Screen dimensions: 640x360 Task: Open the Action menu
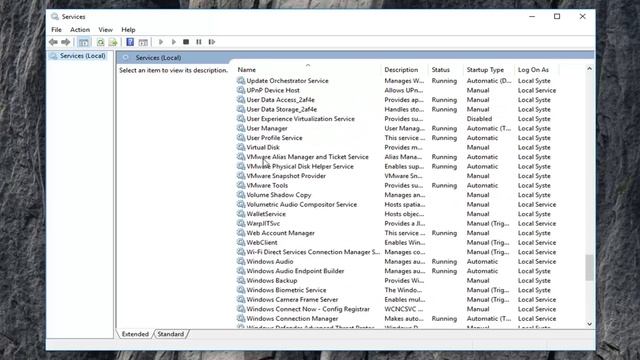80,30
